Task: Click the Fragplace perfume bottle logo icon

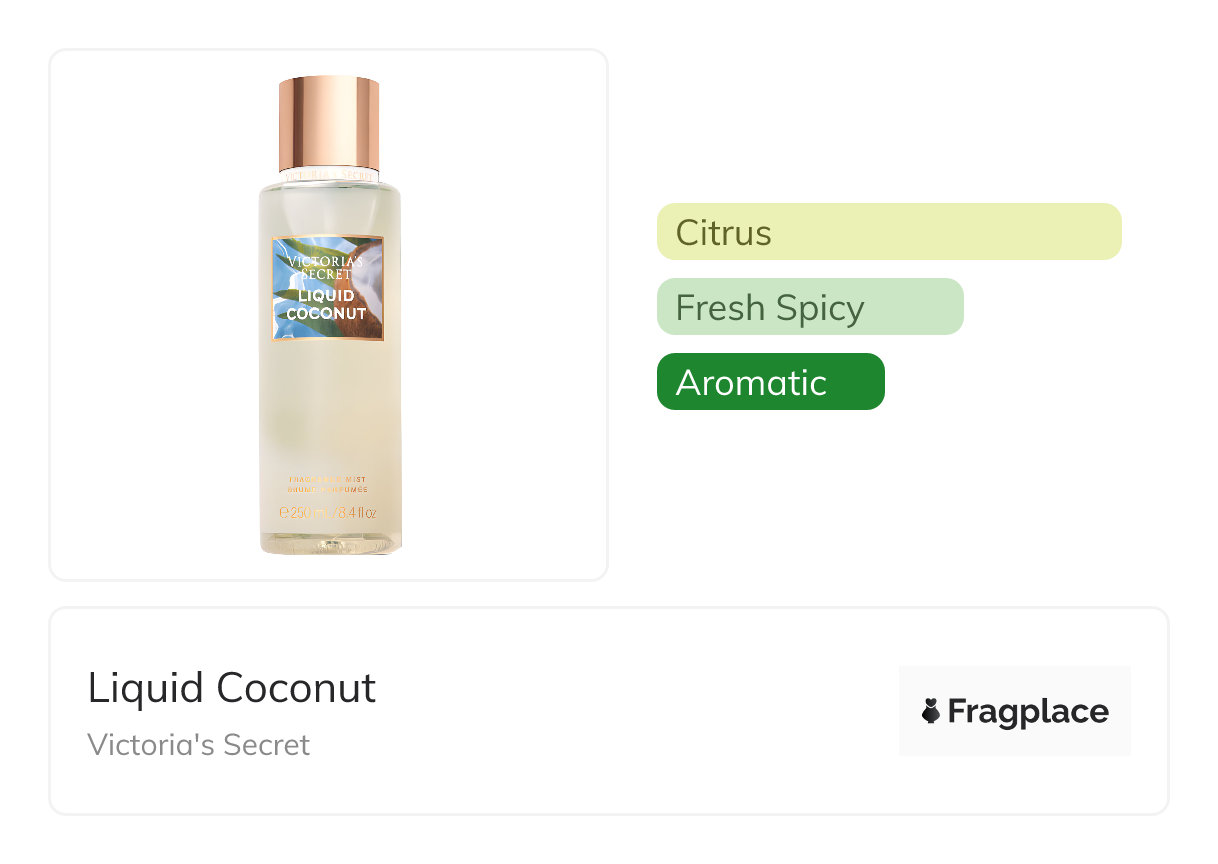Action: tap(931, 711)
